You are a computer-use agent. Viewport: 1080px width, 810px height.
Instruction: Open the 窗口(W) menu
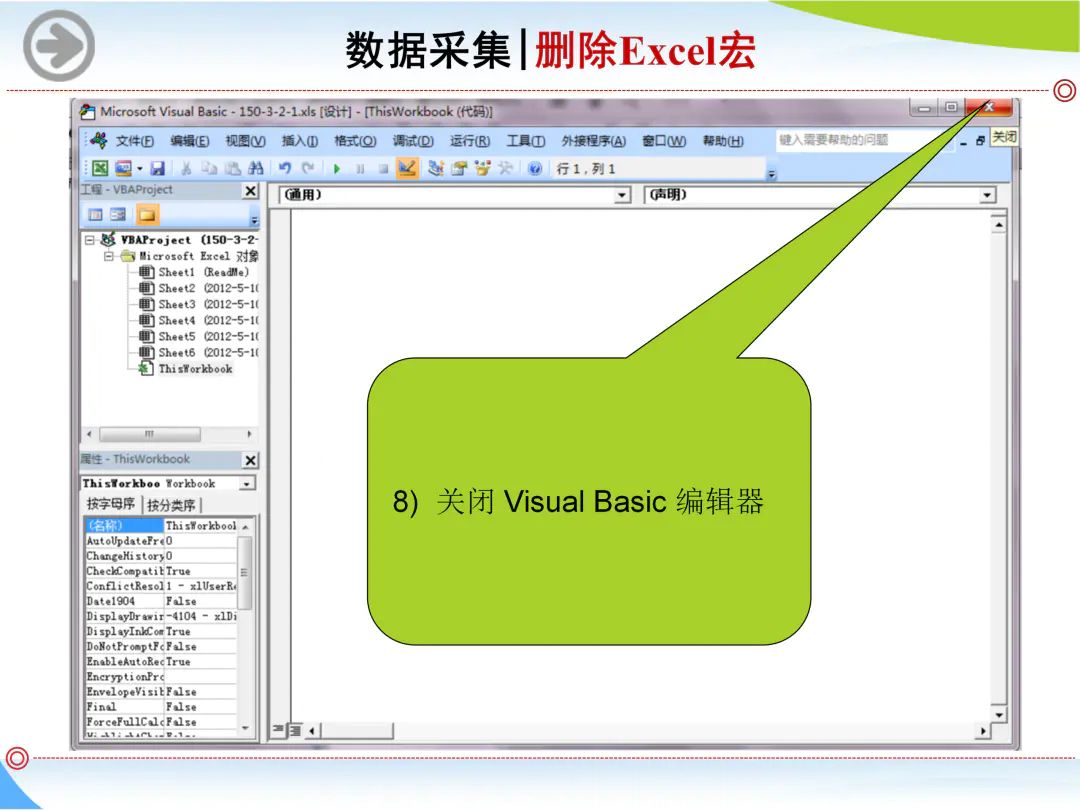(x=665, y=141)
